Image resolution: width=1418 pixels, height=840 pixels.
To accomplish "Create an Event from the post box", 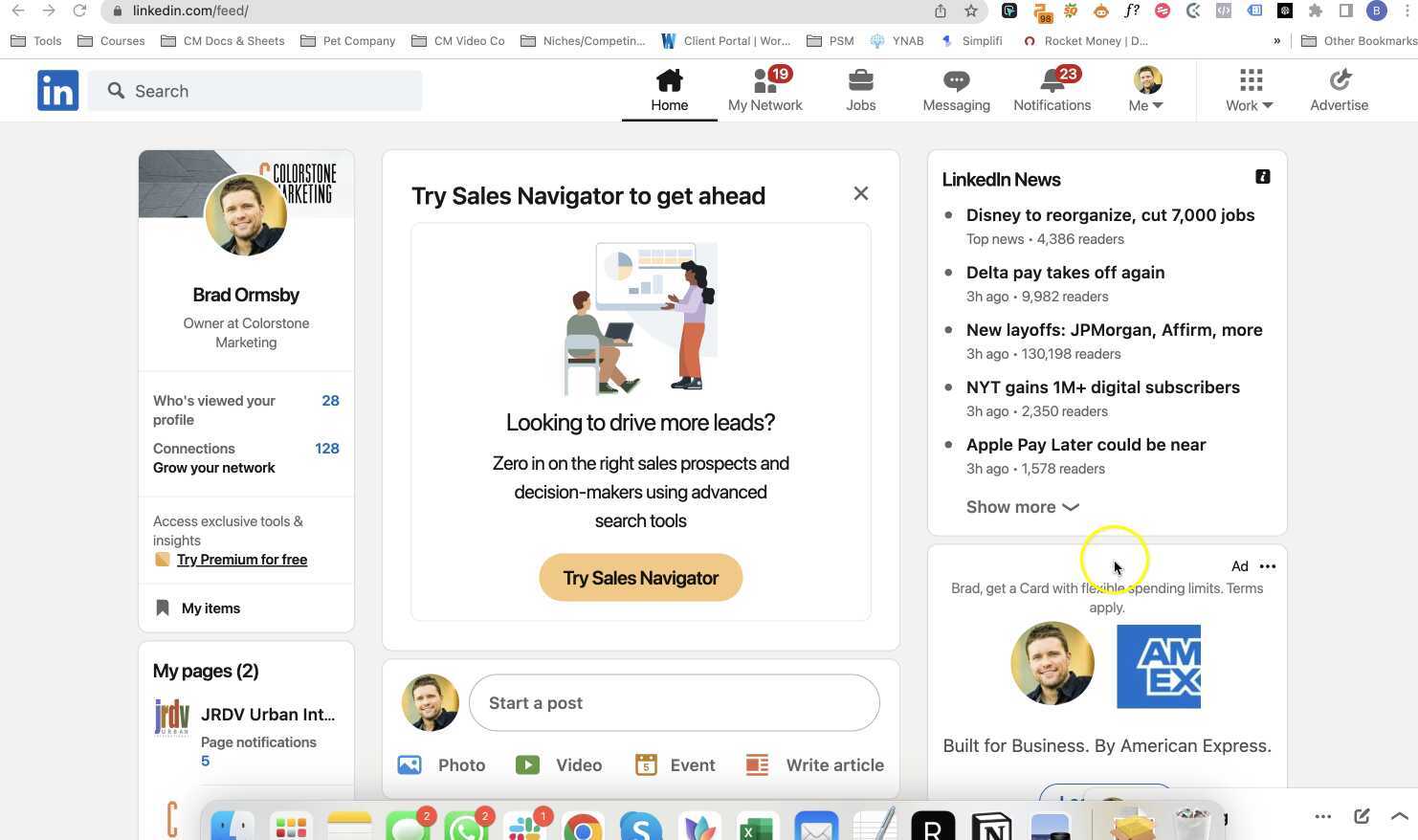I will tap(676, 765).
